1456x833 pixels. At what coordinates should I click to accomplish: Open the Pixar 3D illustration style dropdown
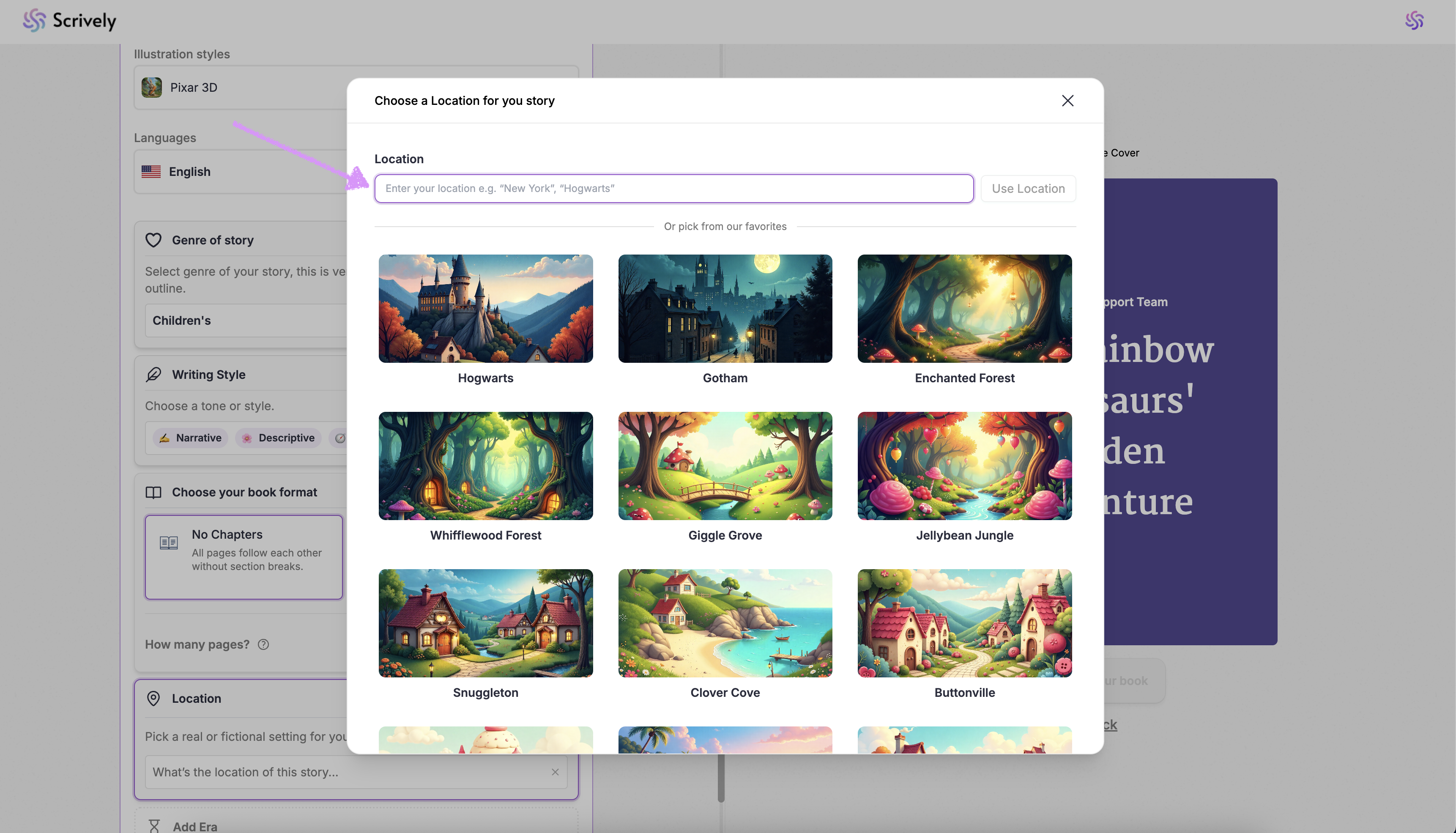pos(240,88)
